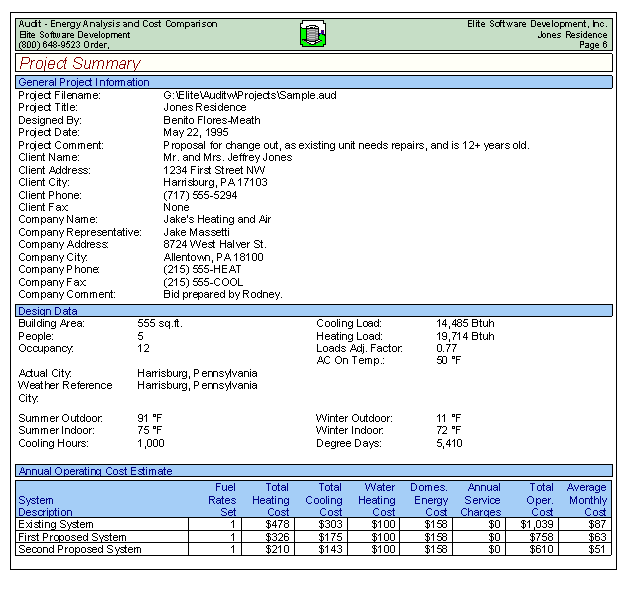Image resolution: width=625 pixels, height=589 pixels.
Task: Click the Cooling Load value 14,485 Btuh
Action: [x=465, y=324]
